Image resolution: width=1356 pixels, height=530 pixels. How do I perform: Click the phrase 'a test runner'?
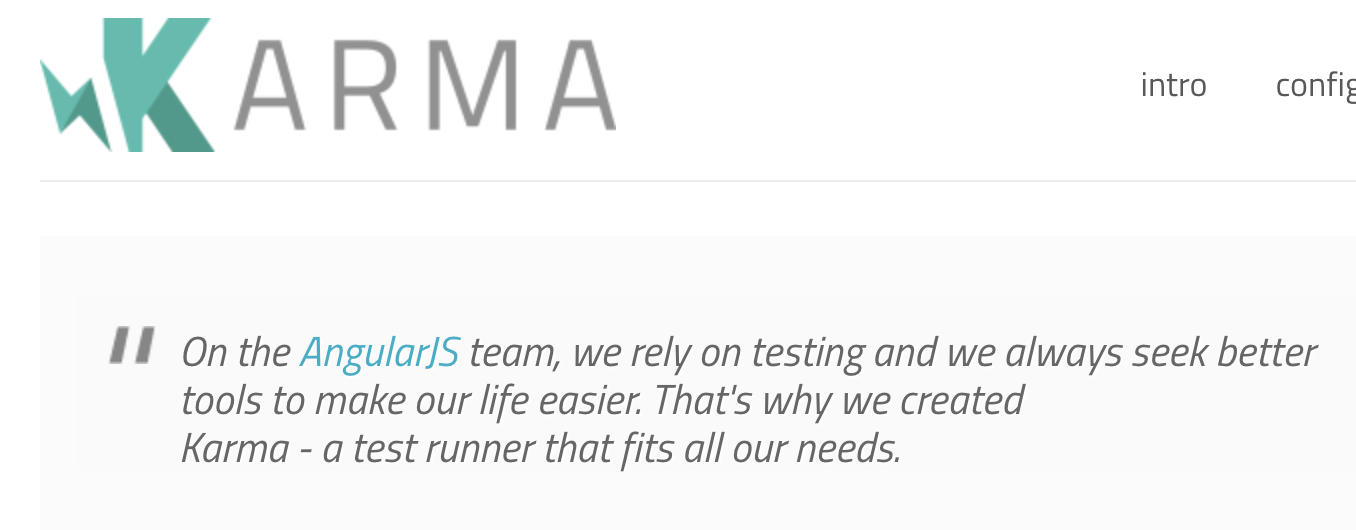[429, 448]
